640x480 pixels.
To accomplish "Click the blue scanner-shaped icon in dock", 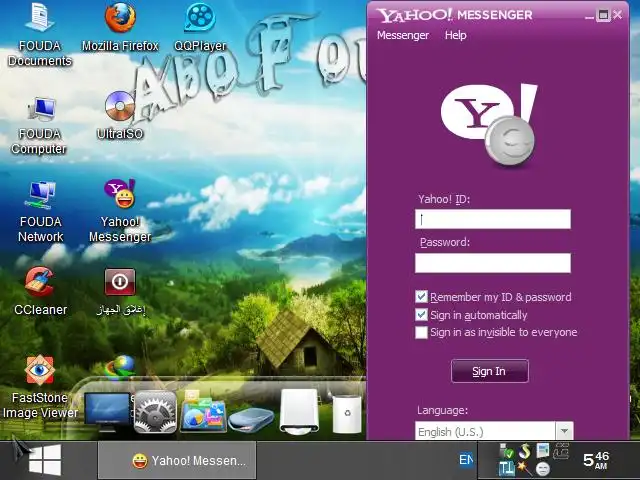I will (x=251, y=420).
